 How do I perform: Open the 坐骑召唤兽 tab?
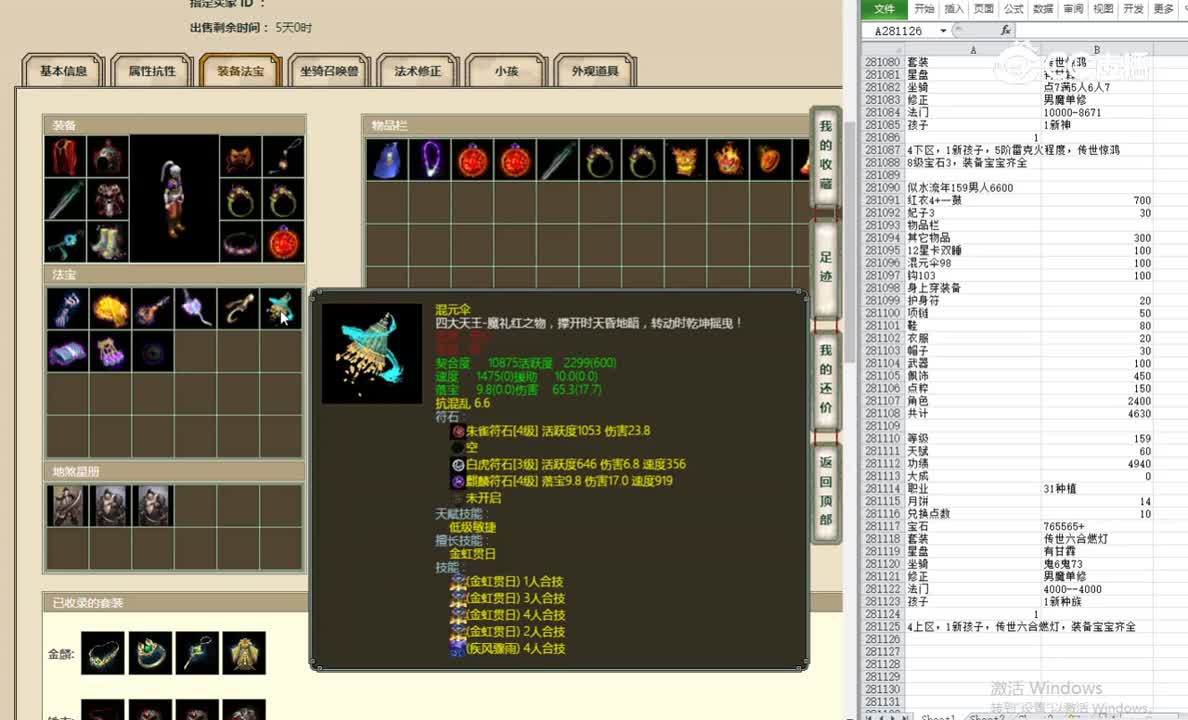pos(330,70)
